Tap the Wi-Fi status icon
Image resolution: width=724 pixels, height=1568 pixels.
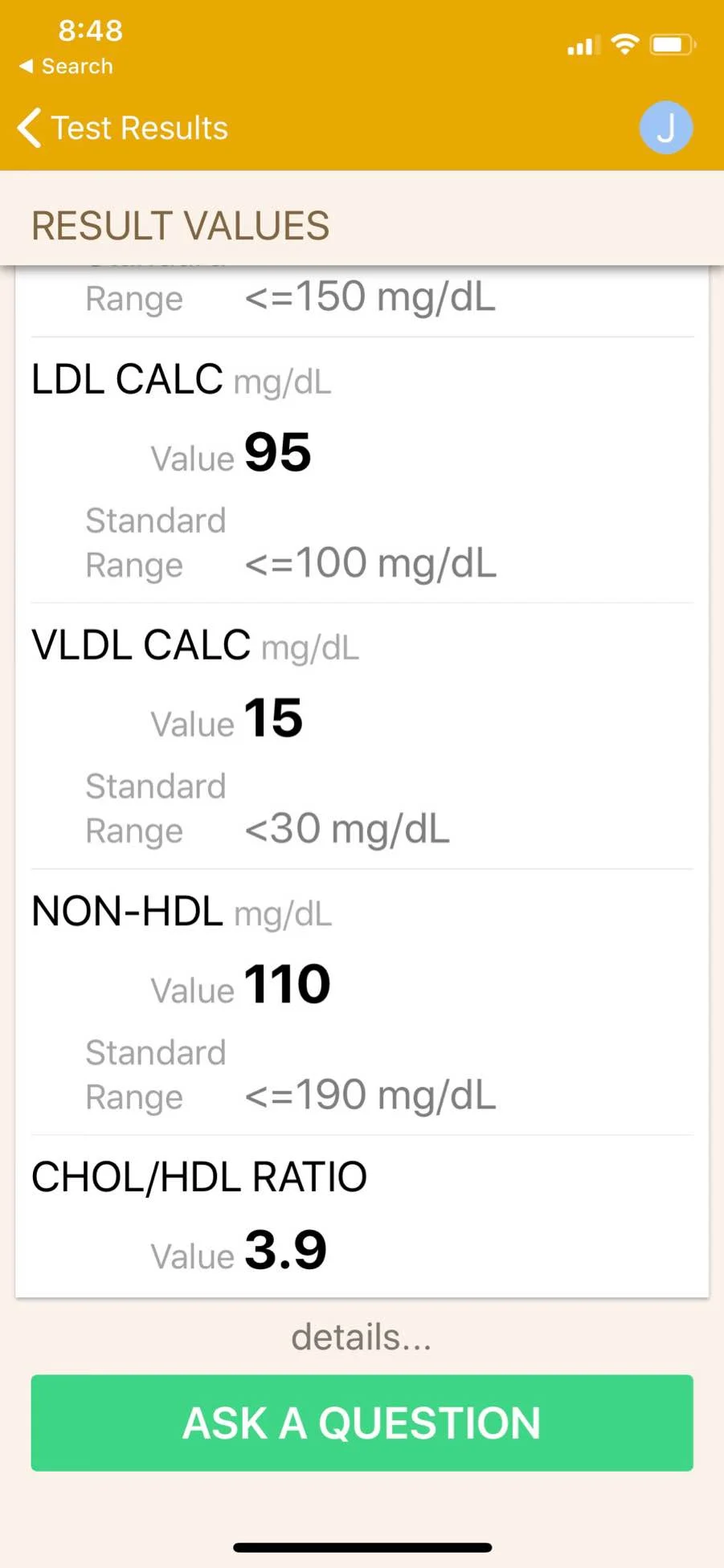624,44
